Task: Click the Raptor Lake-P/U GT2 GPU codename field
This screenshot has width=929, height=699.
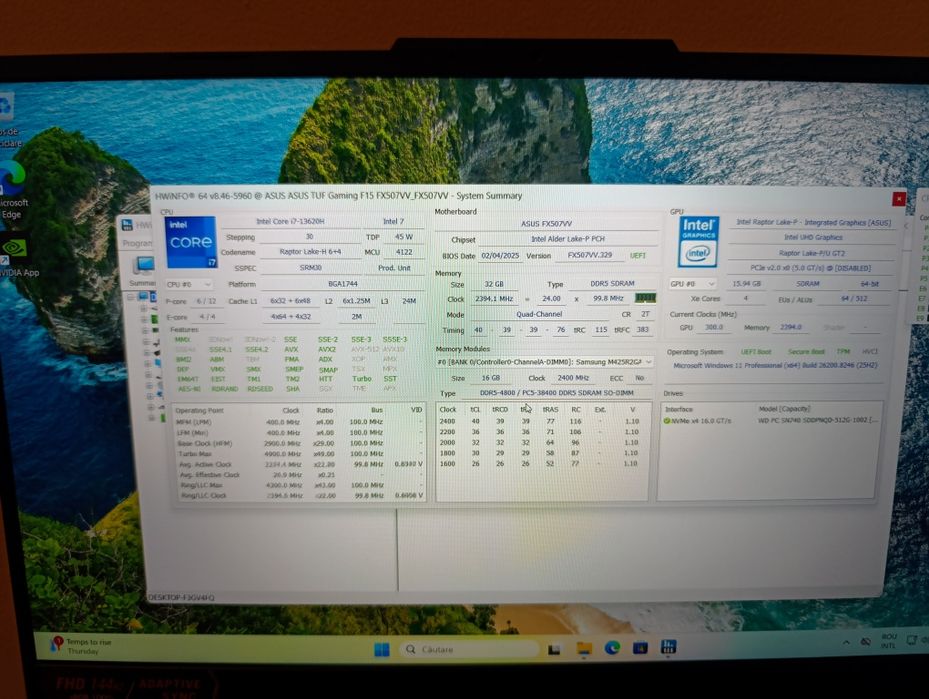Action: (x=812, y=252)
